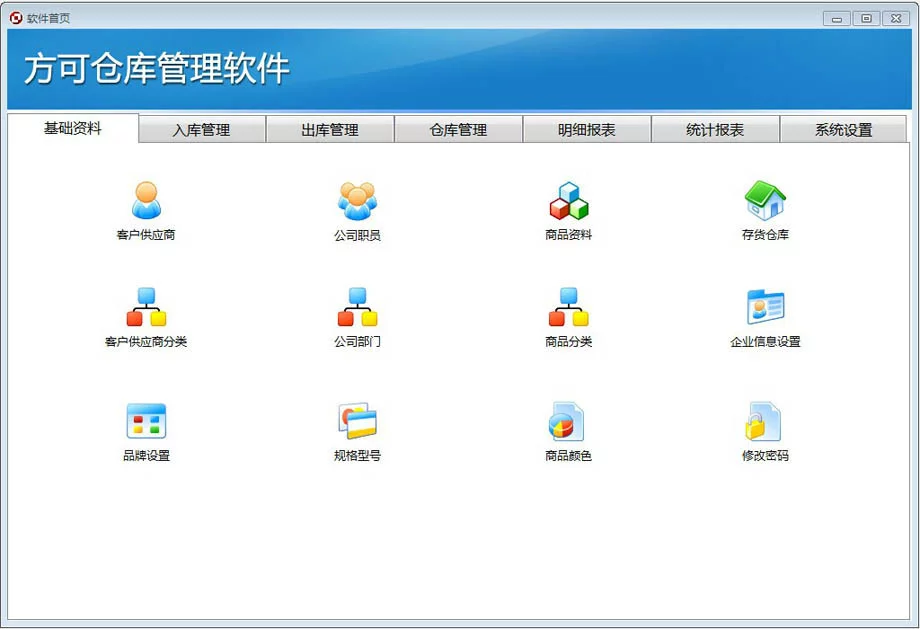920x629 pixels.
Task: Open the 规格型号 icon
Action: click(357, 421)
